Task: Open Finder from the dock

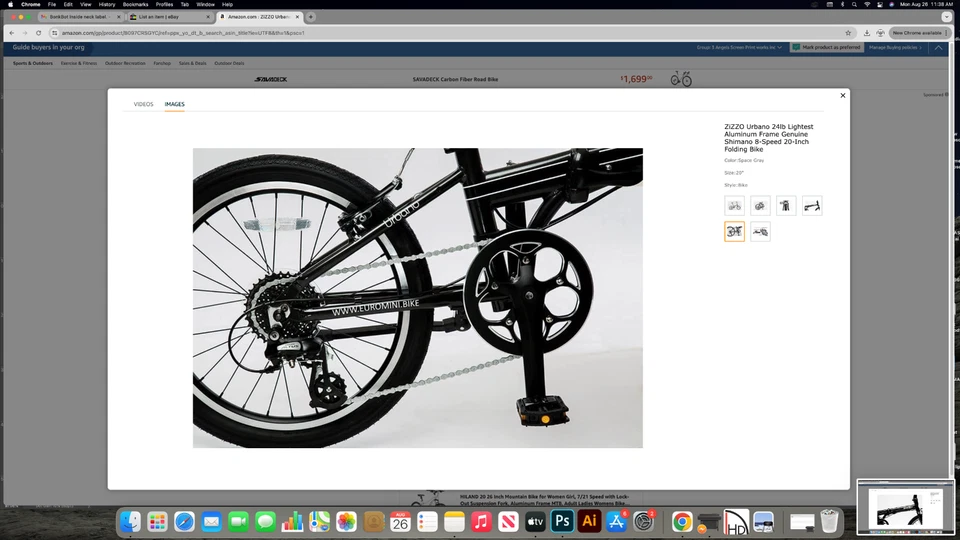Action: (x=130, y=522)
